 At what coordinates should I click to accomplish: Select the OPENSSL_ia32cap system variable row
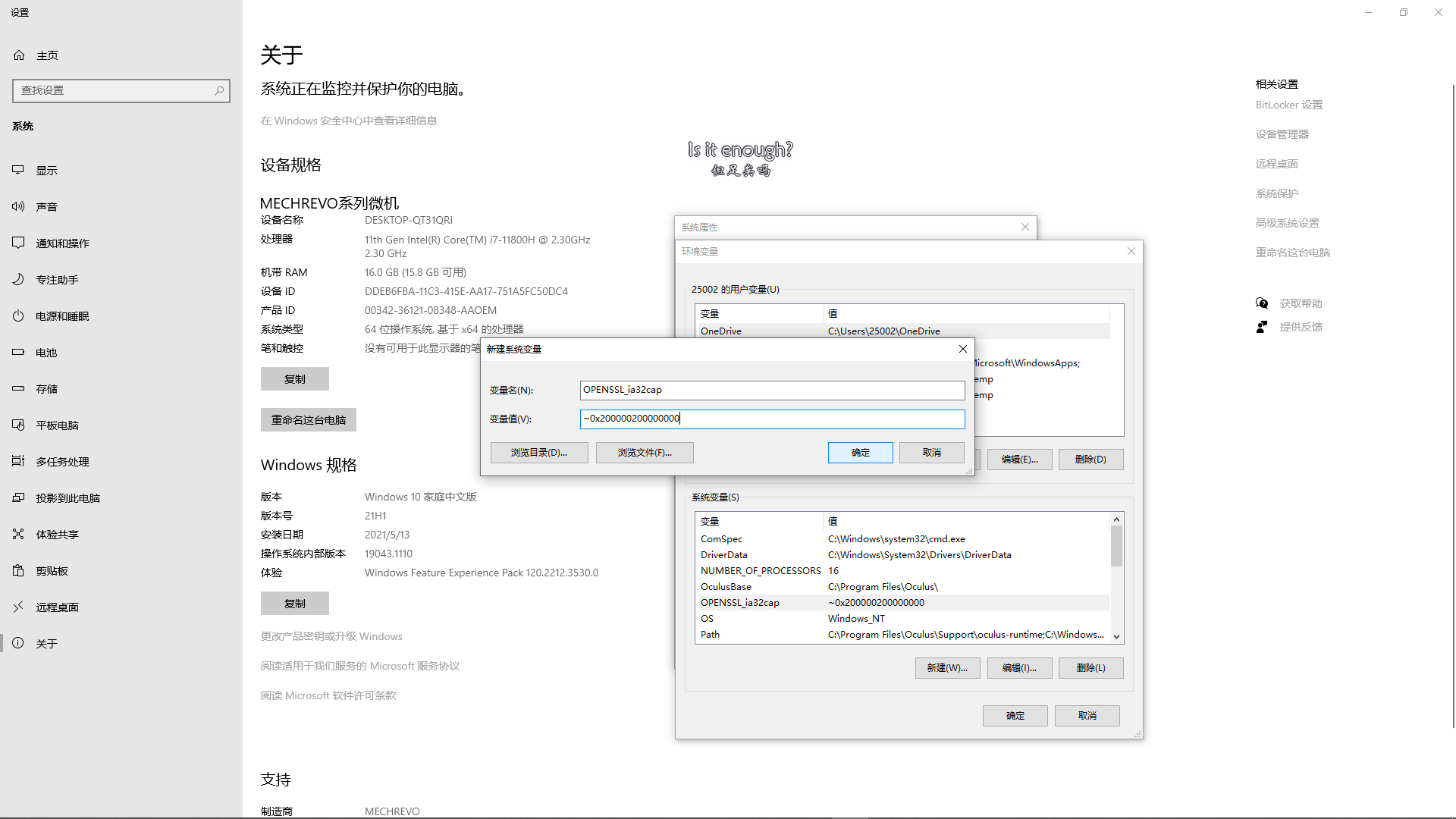click(902, 603)
